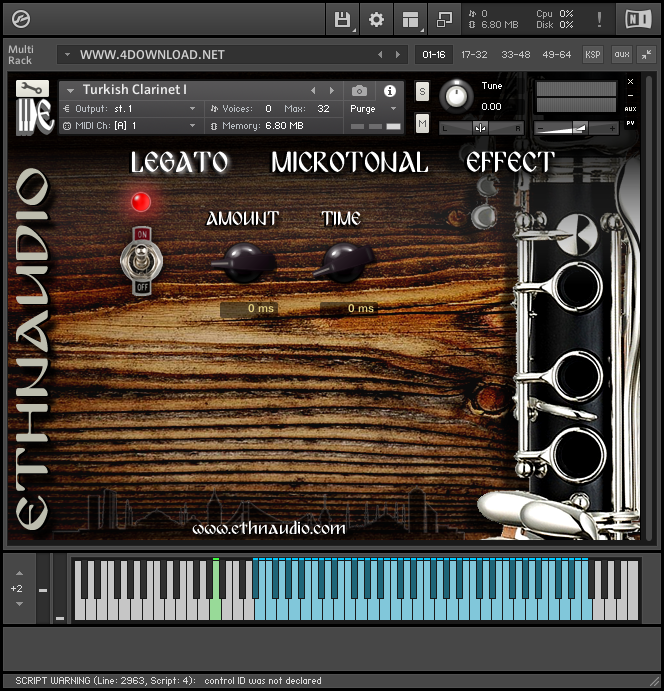The width and height of the screenshot is (664, 691).
Task: Select rack page 49-64
Action: pyautogui.click(x=556, y=55)
